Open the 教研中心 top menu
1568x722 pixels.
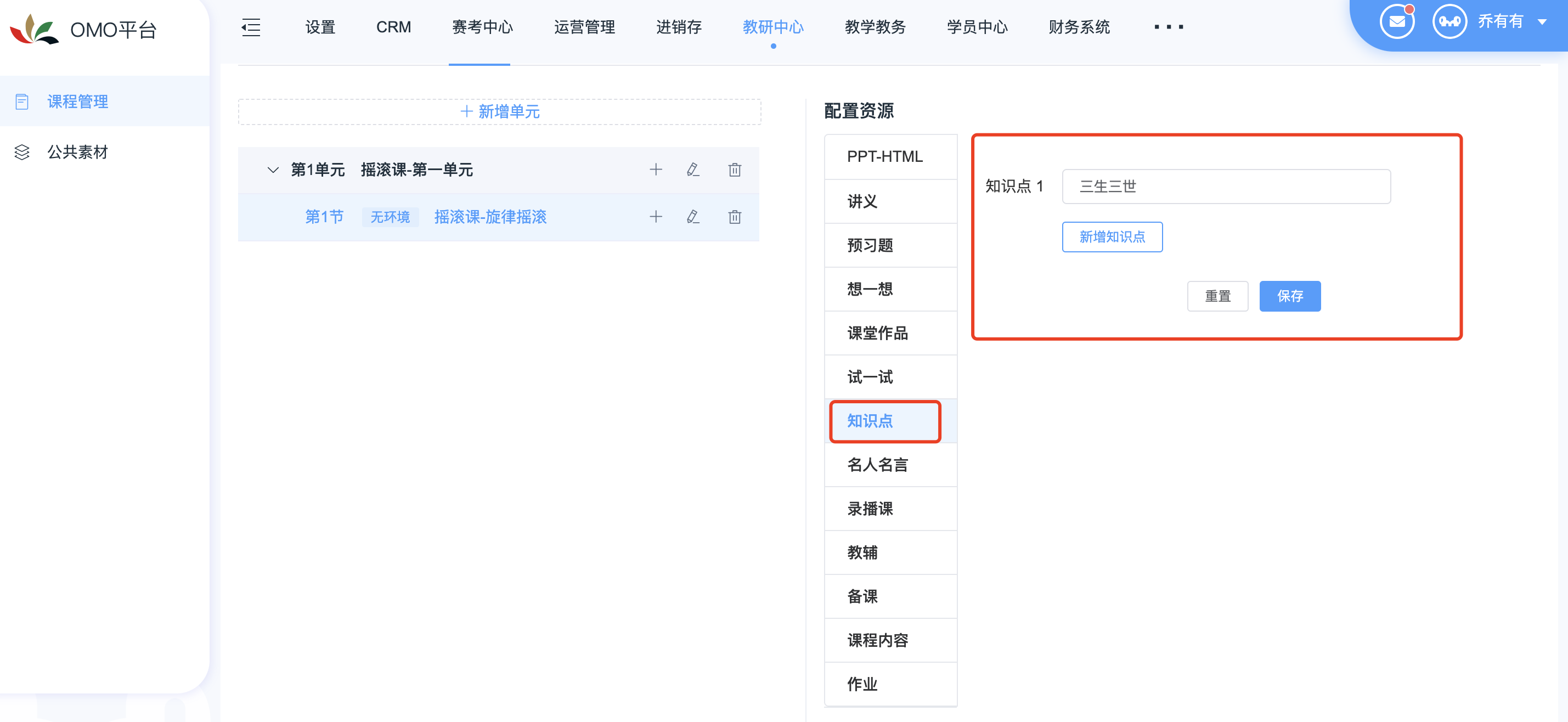(x=773, y=27)
